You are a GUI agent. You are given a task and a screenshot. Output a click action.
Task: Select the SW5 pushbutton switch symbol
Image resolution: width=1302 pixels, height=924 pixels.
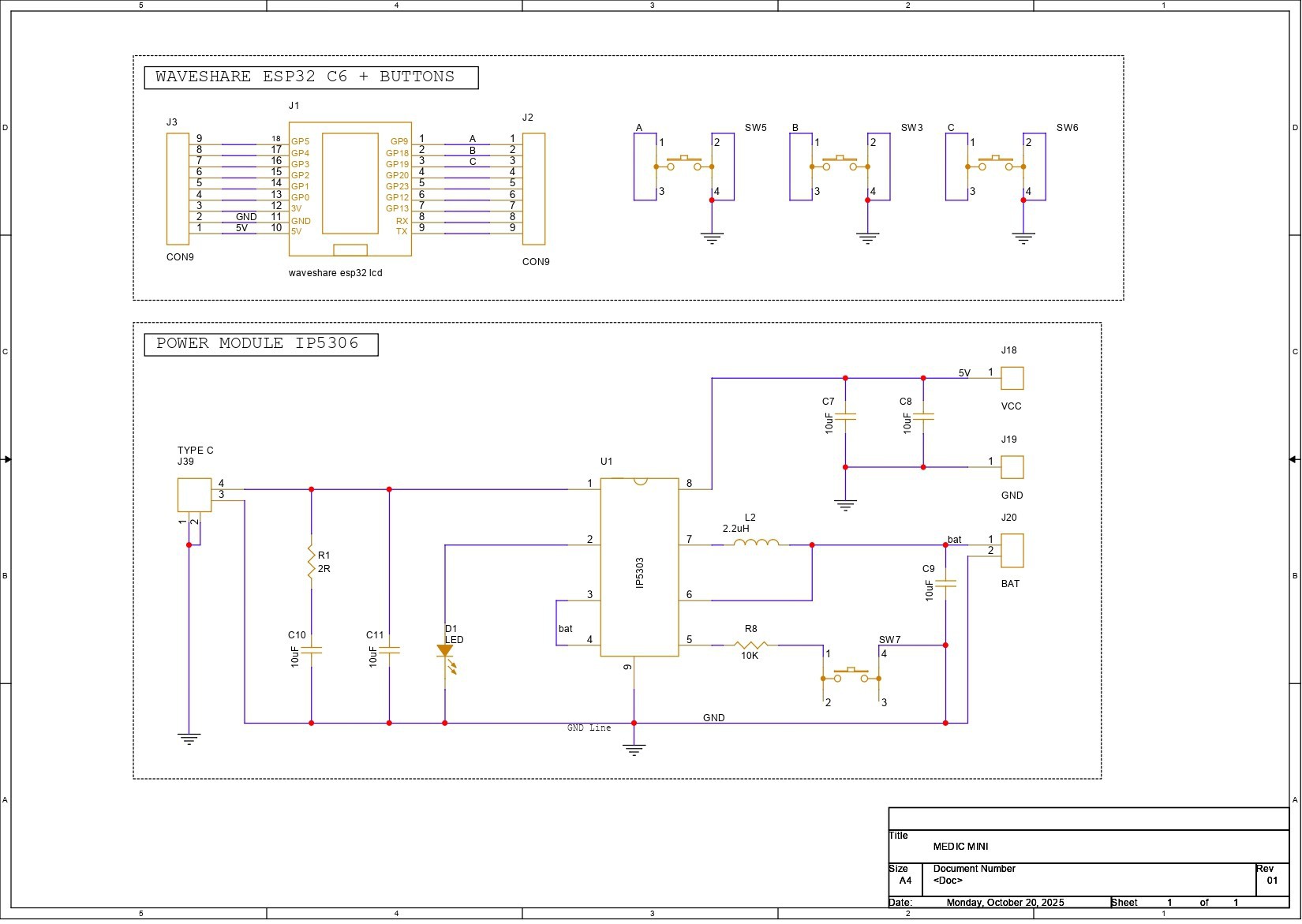click(684, 165)
